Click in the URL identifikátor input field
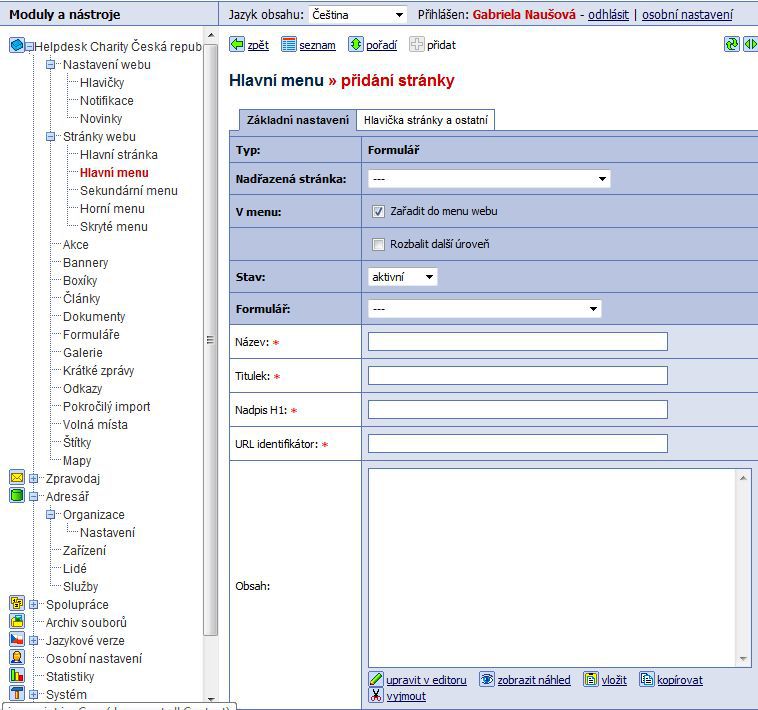The height and width of the screenshot is (710, 758). click(518, 443)
